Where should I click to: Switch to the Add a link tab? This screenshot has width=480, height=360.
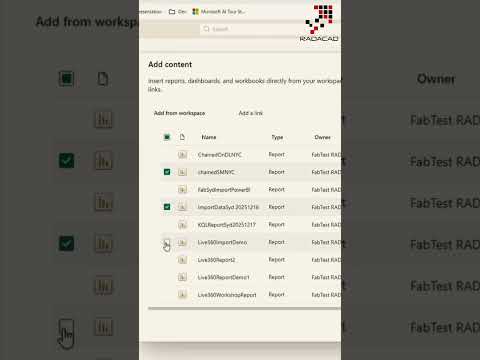251,113
